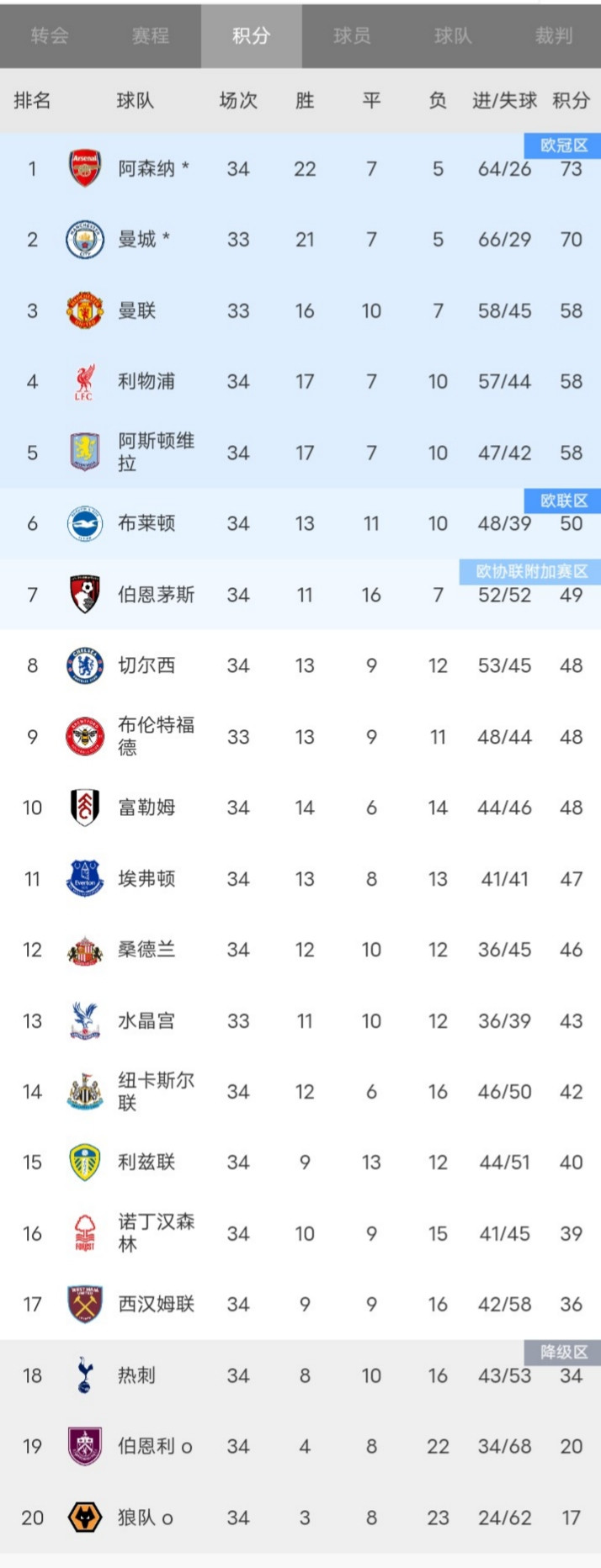
Task: Open team name 布莱顿
Action: pyautogui.click(x=146, y=523)
